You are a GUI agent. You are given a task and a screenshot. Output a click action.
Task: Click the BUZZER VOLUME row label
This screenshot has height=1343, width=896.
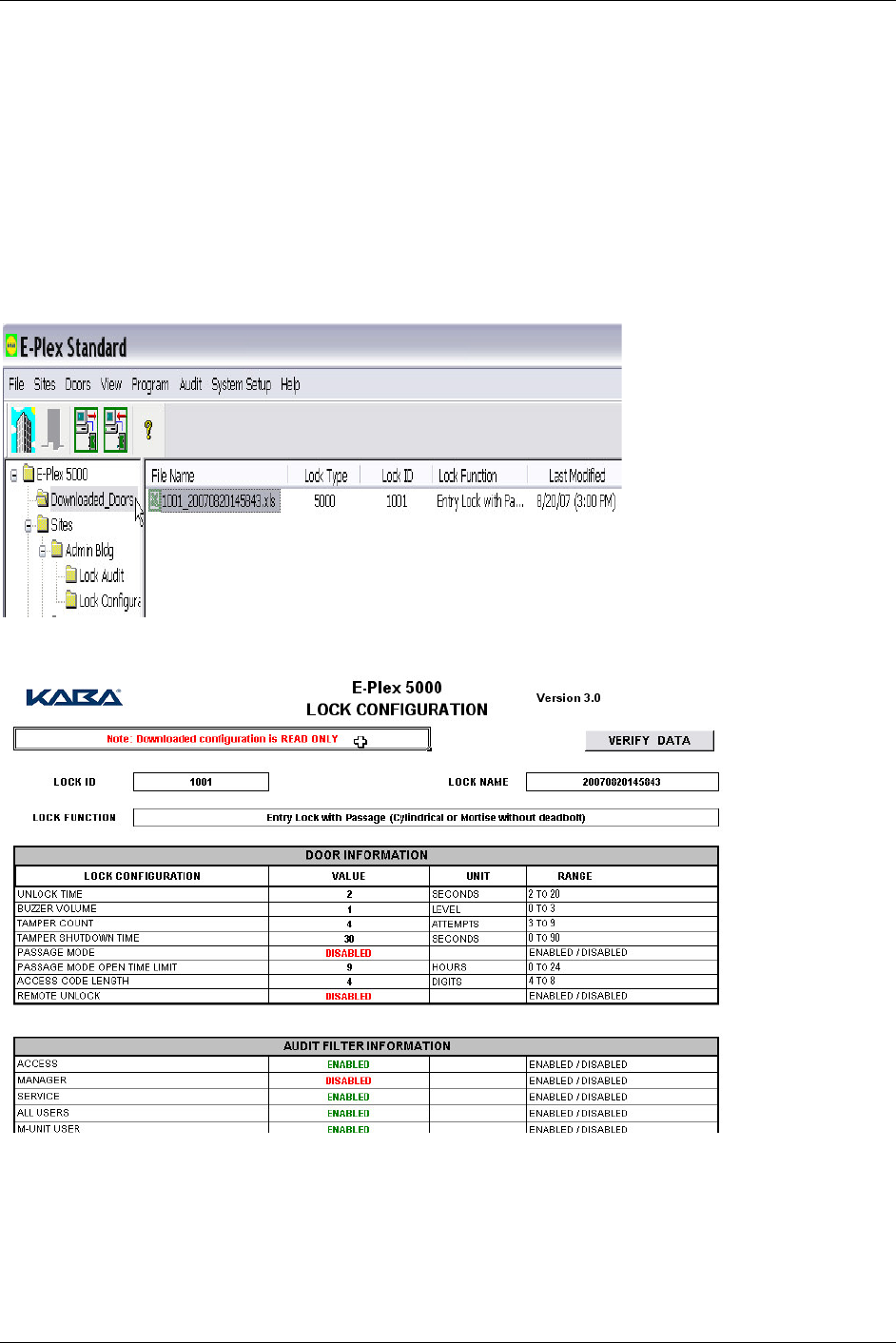pyautogui.click(x=57, y=908)
